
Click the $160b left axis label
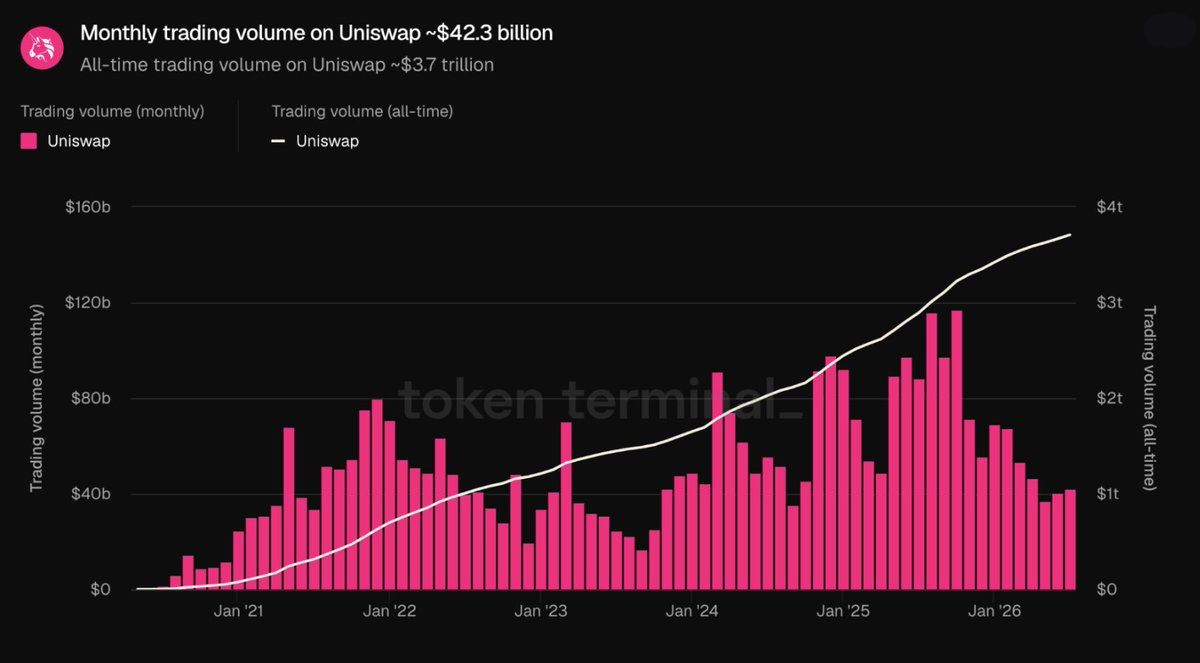[x=87, y=207]
